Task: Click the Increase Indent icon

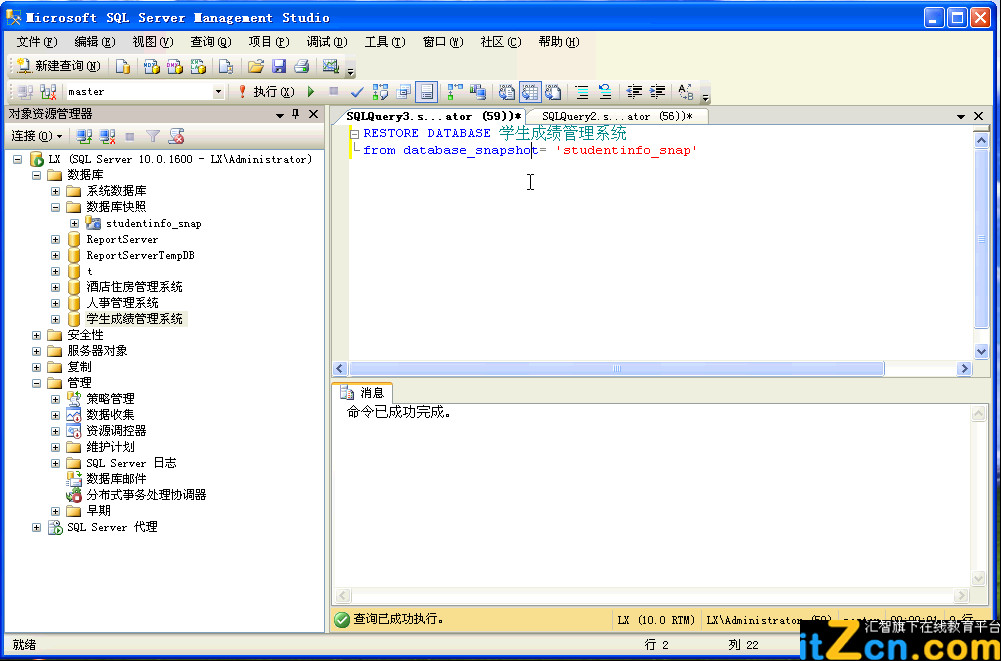Action: [x=657, y=92]
